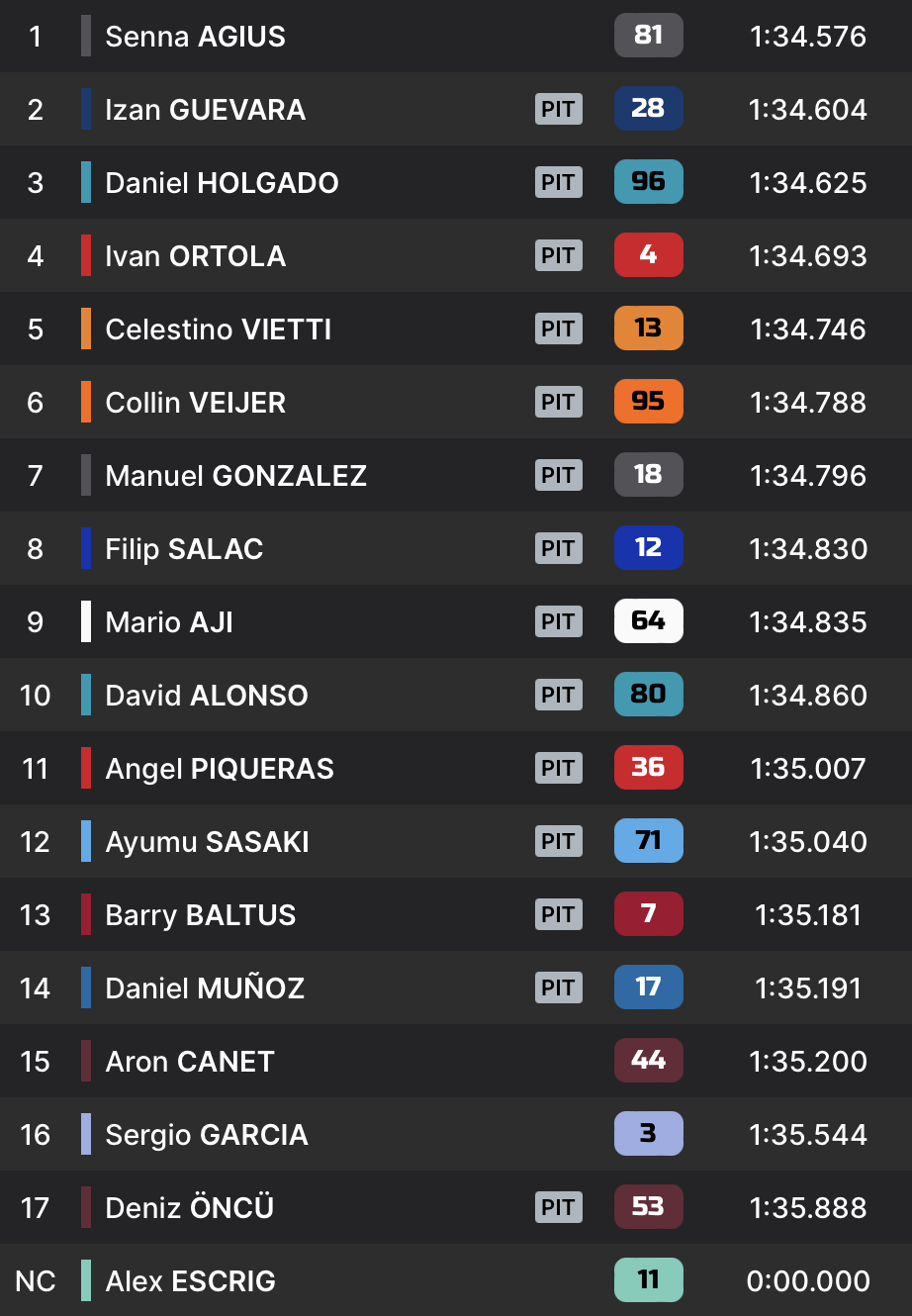Image resolution: width=912 pixels, height=1316 pixels.
Task: Click PIT indicator for Filip Salac
Action: [x=559, y=548]
